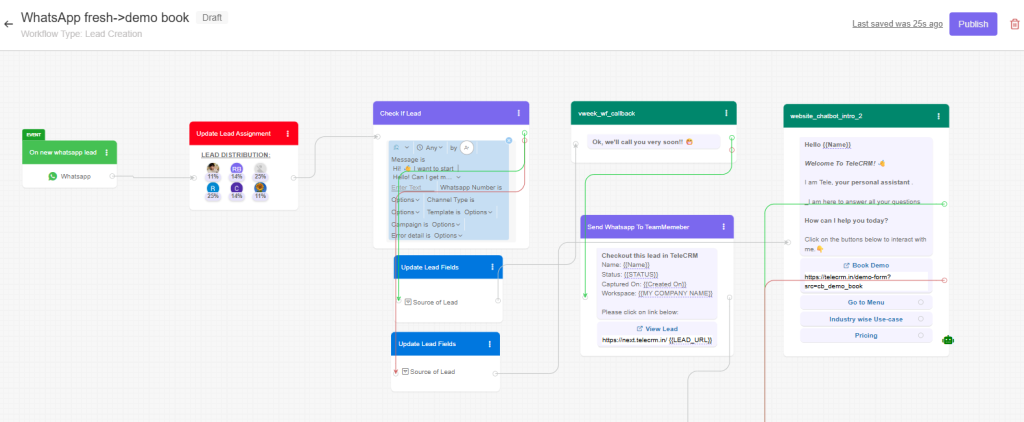This screenshot has width=1024, height=422.
Task: Open kebab menu of lower 'Update Lead Fields' node
Action: point(490,344)
